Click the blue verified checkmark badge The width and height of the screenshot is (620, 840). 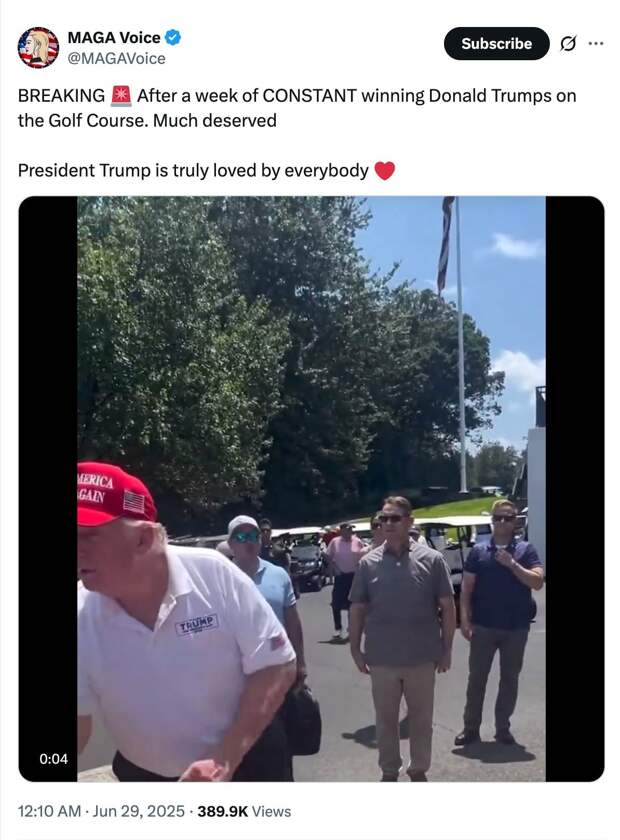[173, 38]
